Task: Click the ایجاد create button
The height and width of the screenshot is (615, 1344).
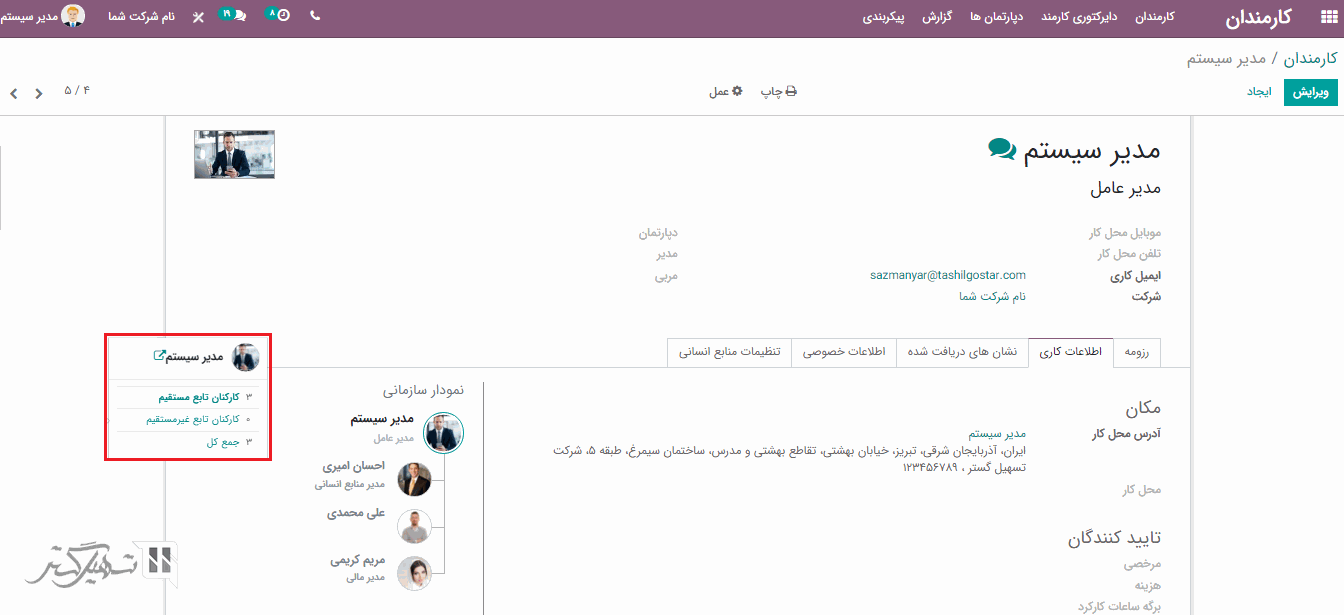Action: (x=1258, y=92)
